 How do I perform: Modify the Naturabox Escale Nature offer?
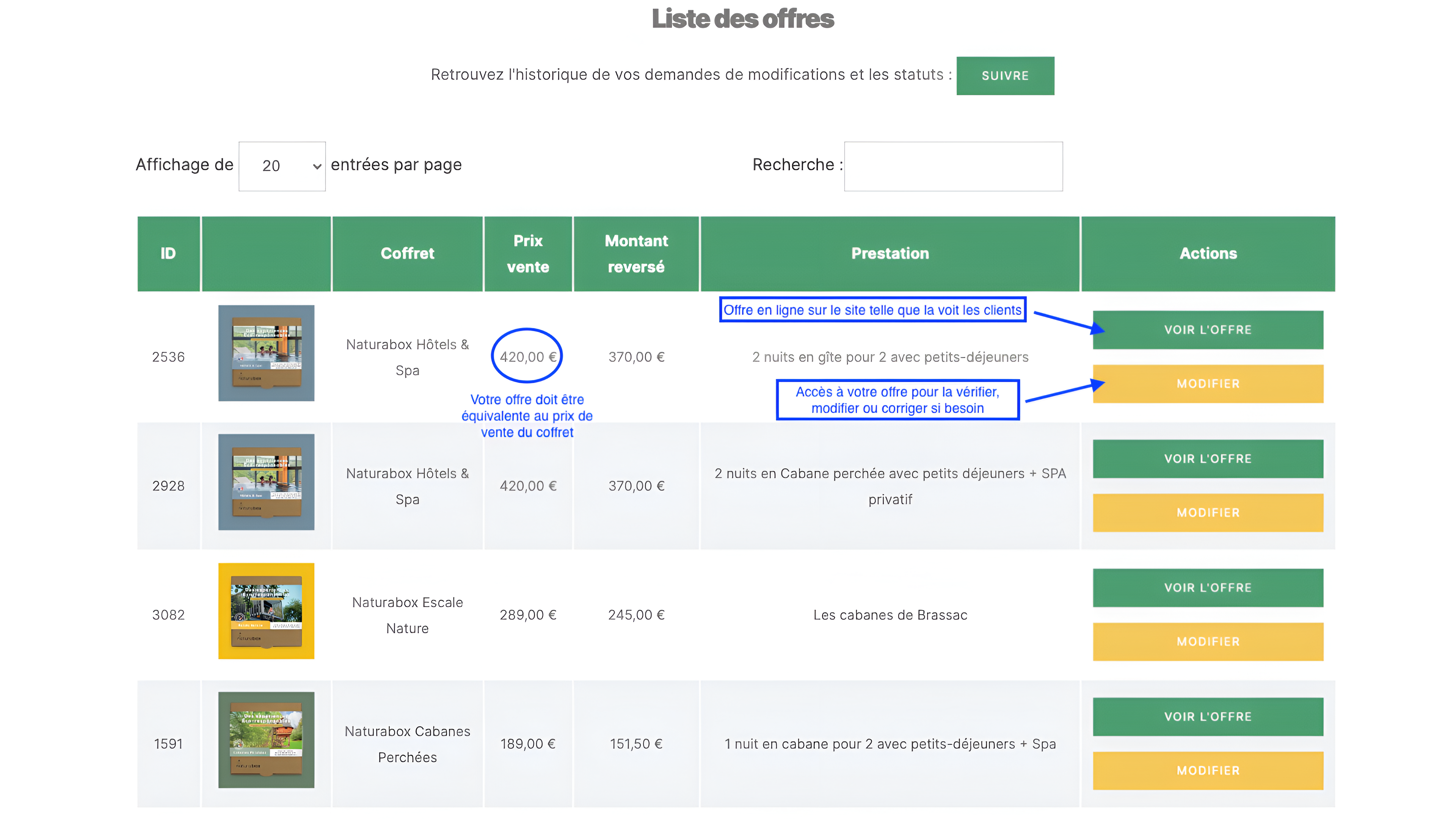pyautogui.click(x=1208, y=642)
